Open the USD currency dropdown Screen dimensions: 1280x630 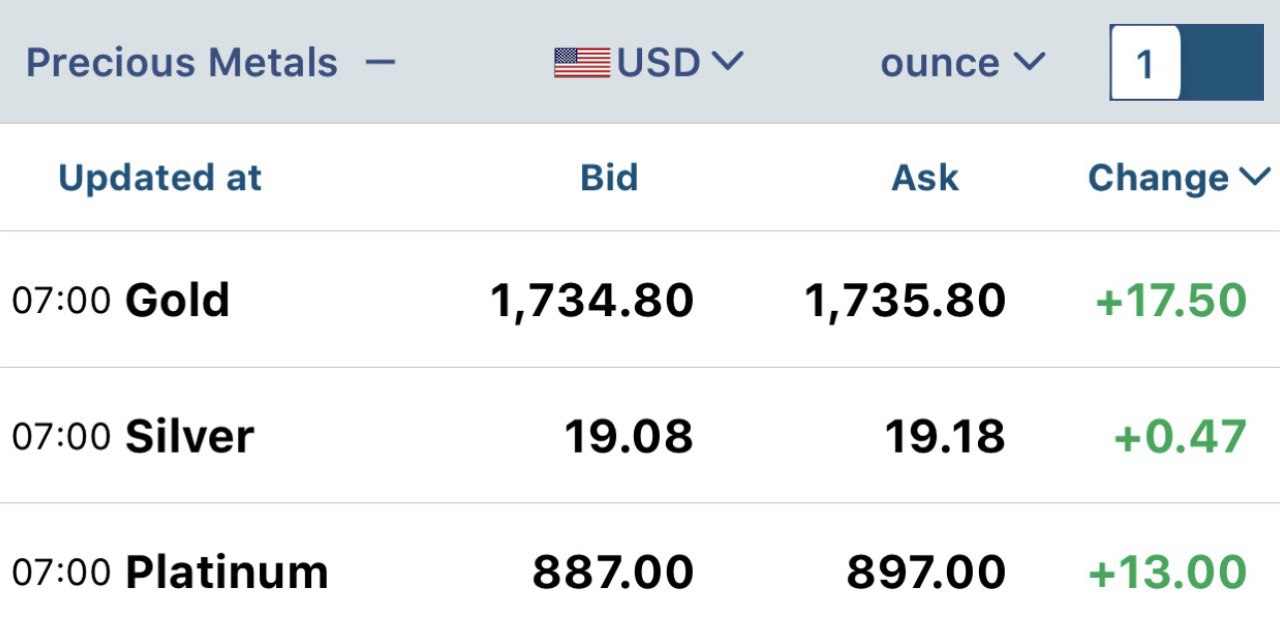click(x=649, y=63)
